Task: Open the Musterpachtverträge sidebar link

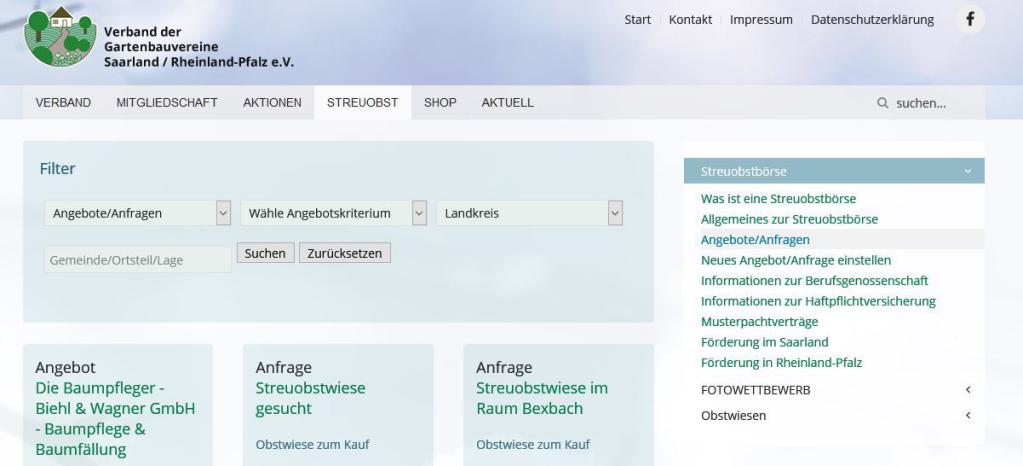Action: pyautogui.click(x=759, y=321)
